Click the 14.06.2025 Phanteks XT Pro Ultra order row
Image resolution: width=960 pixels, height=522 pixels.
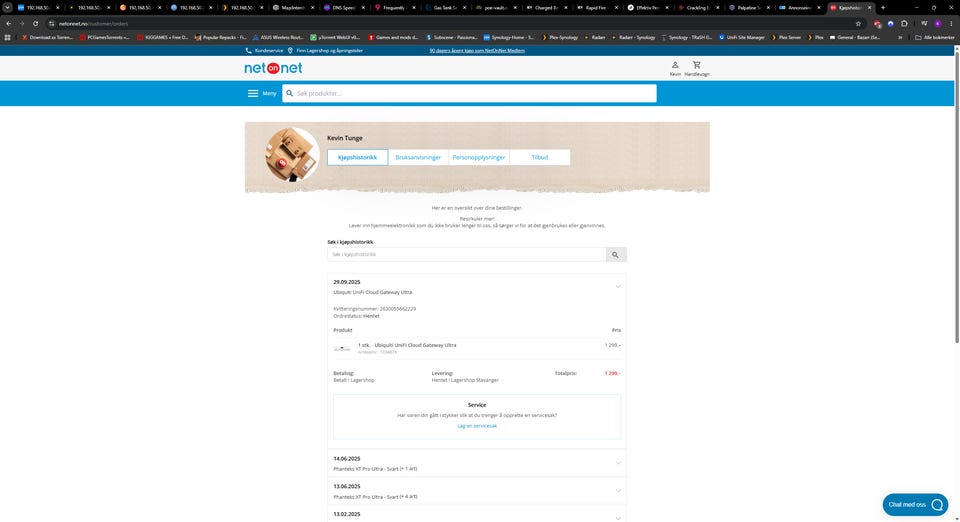477,463
